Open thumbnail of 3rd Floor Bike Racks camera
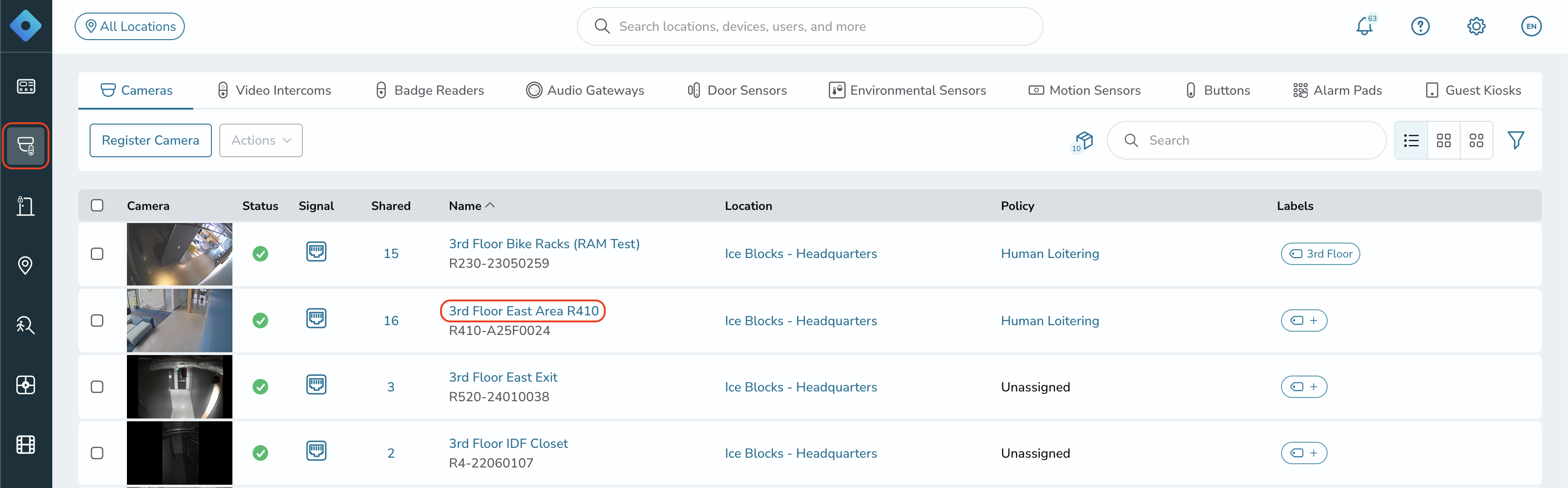This screenshot has width=1568, height=488. tap(180, 254)
